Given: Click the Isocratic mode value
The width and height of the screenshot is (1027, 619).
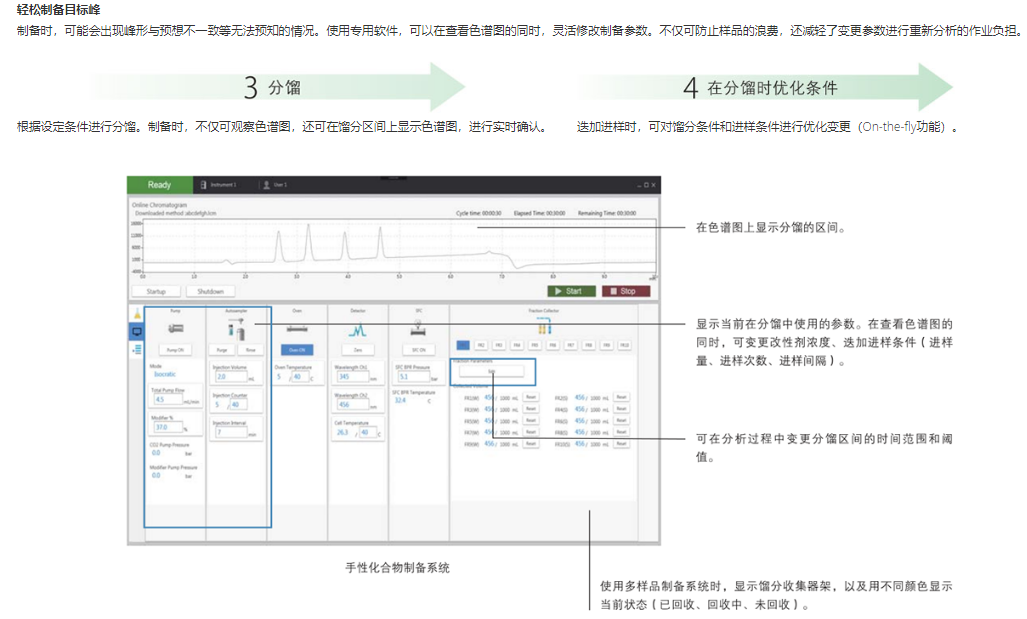Looking at the screenshot, I should tap(165, 374).
